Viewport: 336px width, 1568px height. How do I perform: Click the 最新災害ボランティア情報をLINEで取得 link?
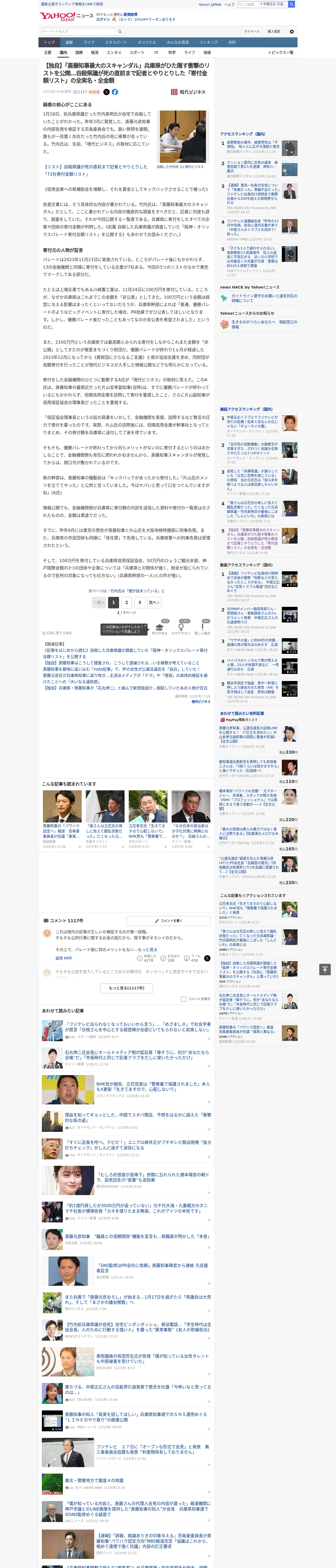click(x=72, y=4)
